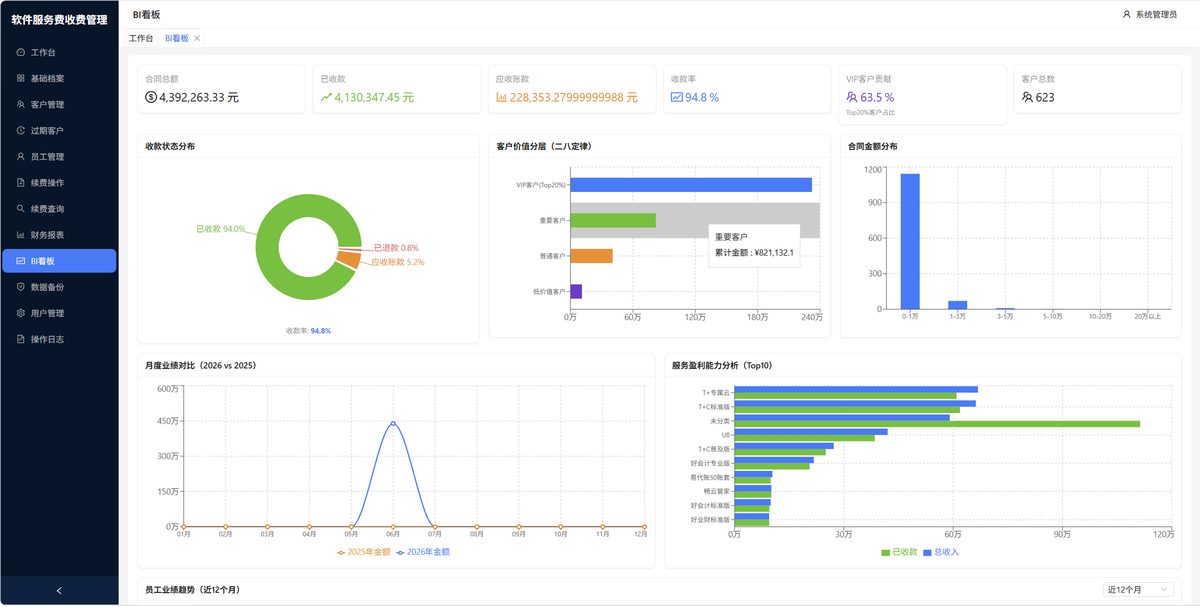Image resolution: width=1200 pixels, height=607 pixels.
Task: Click the 工作台 sidebar icon
Action: click(21, 52)
